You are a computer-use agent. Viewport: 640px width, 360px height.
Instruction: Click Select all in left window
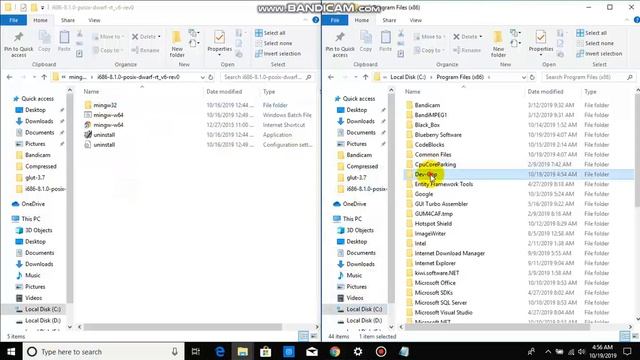coord(270,33)
